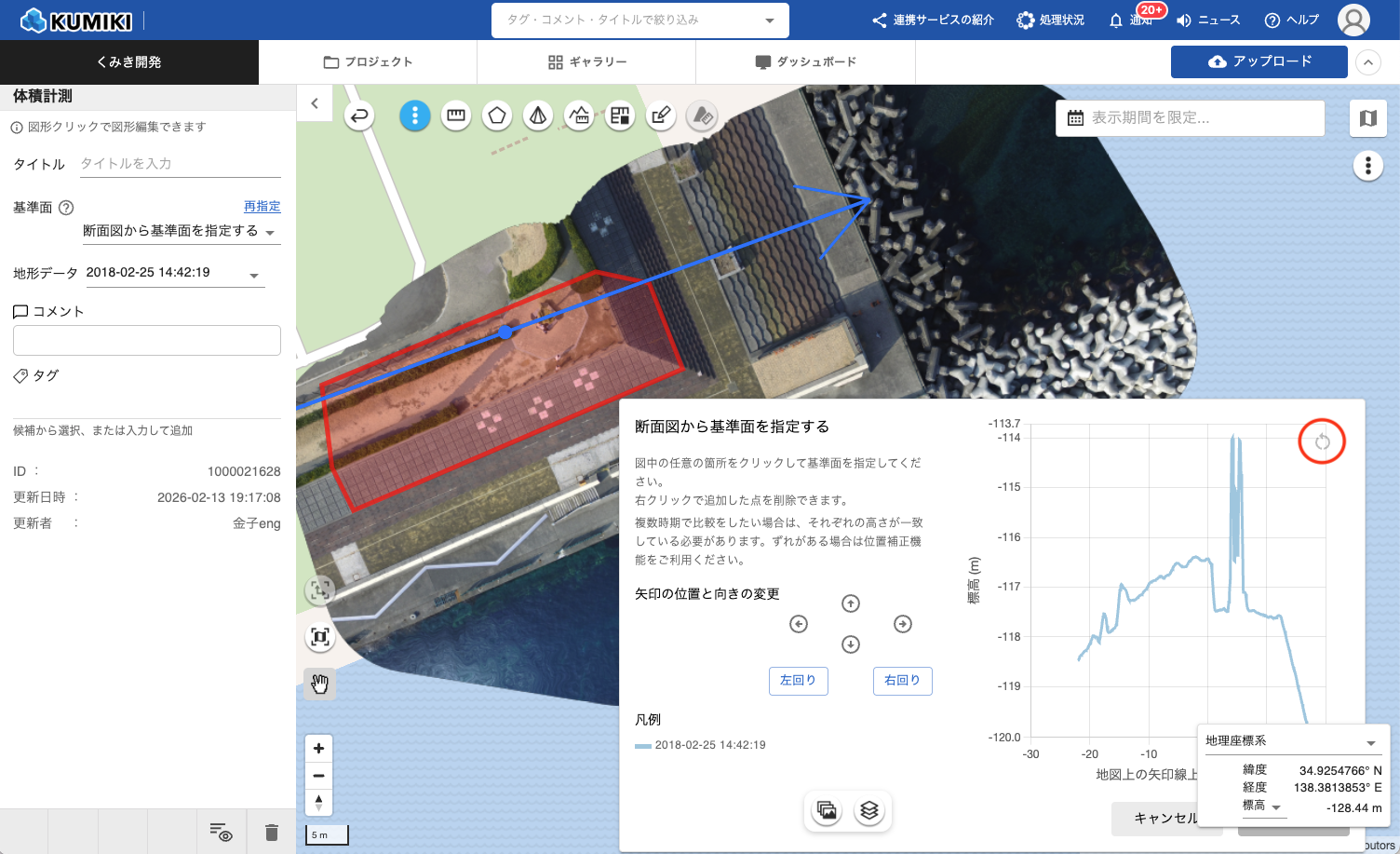The image size is (1400, 854).
Task: Choose the cone-shaped volume measurement tool
Action: [538, 115]
